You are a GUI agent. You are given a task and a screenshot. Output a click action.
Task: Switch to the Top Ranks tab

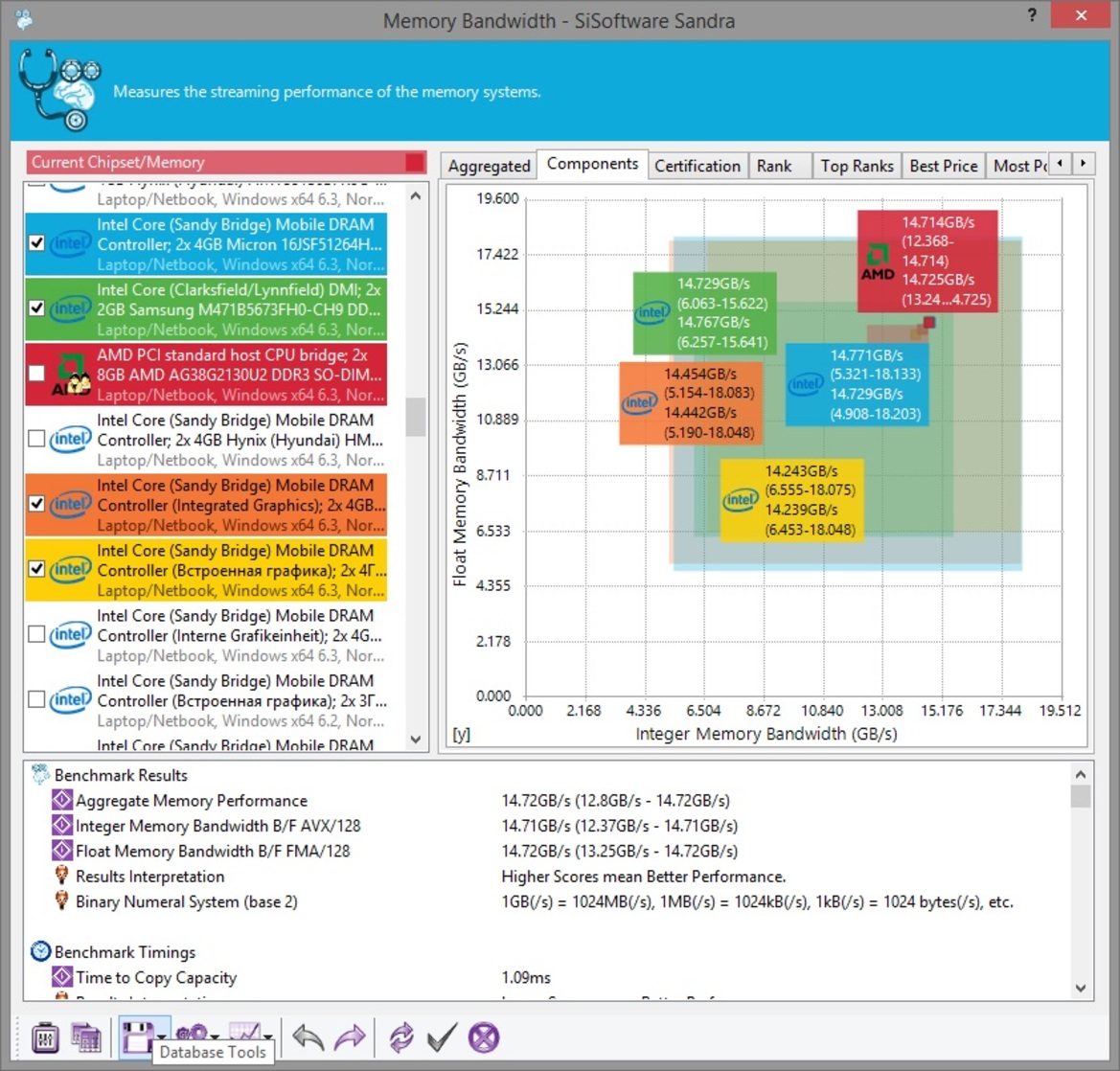[x=857, y=167]
